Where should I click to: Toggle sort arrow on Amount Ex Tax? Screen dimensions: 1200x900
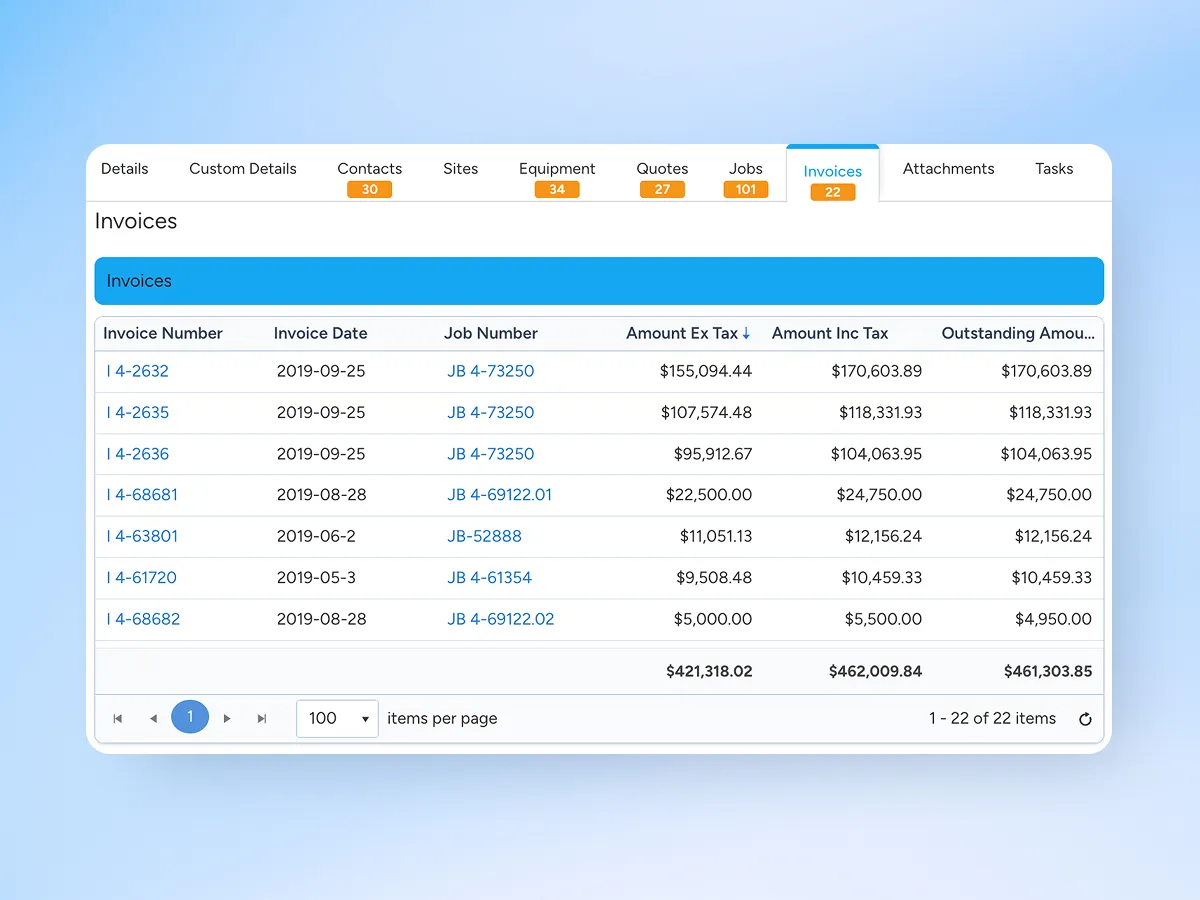pyautogui.click(x=746, y=334)
